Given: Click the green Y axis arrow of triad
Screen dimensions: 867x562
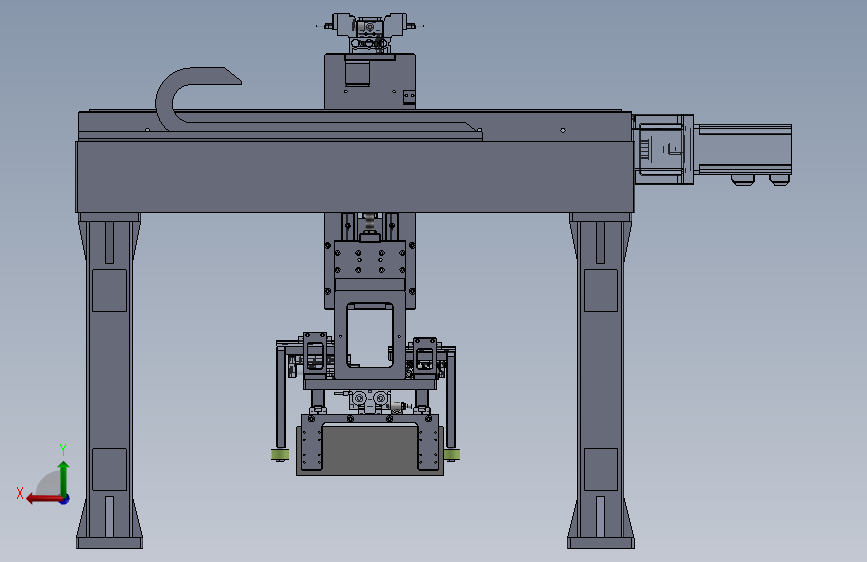Looking at the screenshot, I should 64,477.
